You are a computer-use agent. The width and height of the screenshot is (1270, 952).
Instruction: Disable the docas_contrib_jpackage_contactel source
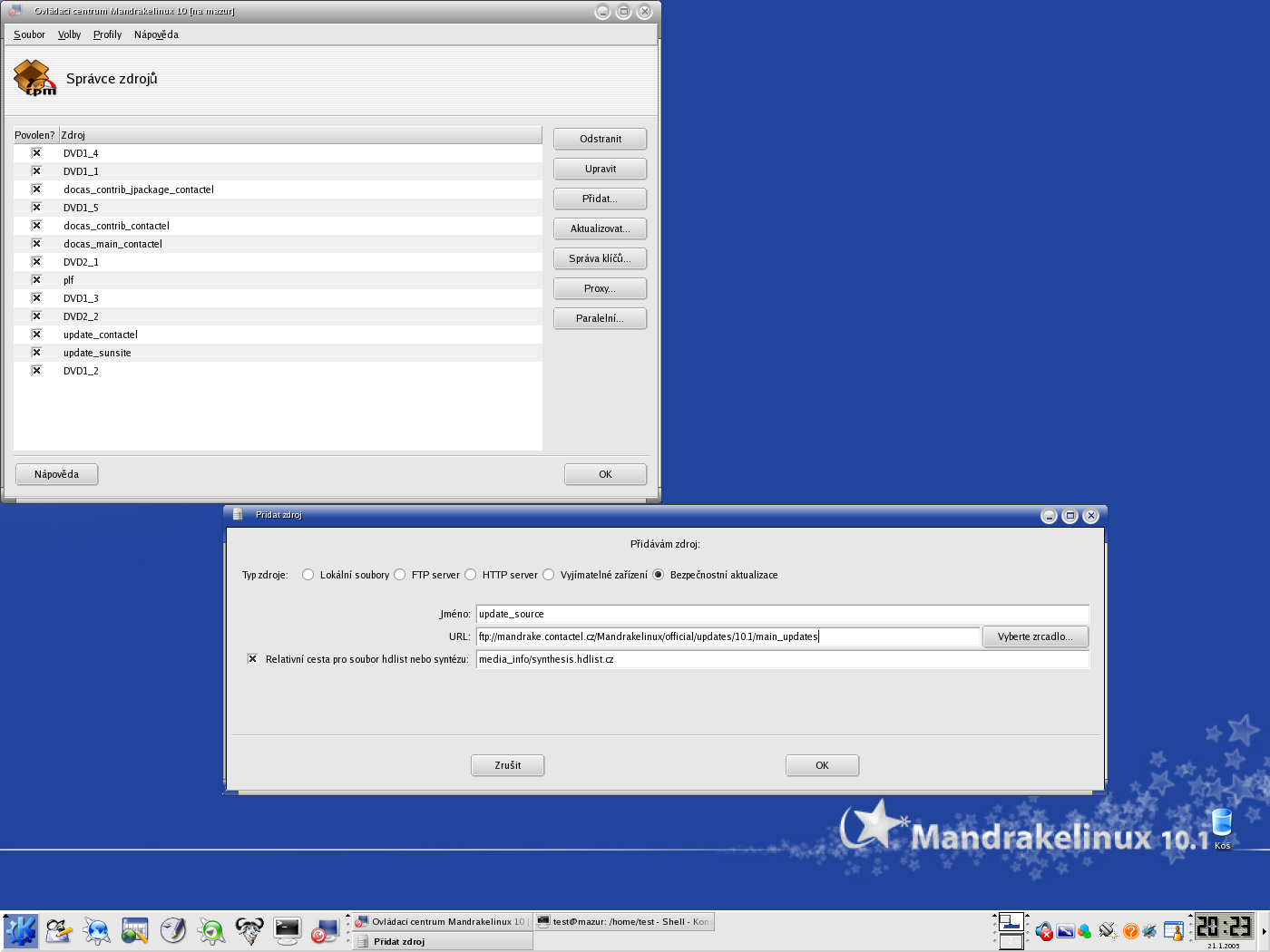(x=36, y=189)
